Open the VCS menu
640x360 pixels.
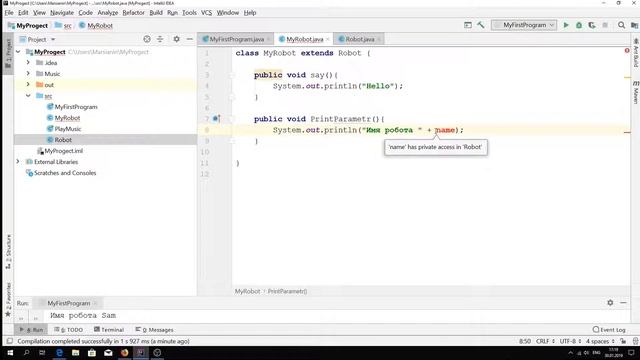pos(207,13)
